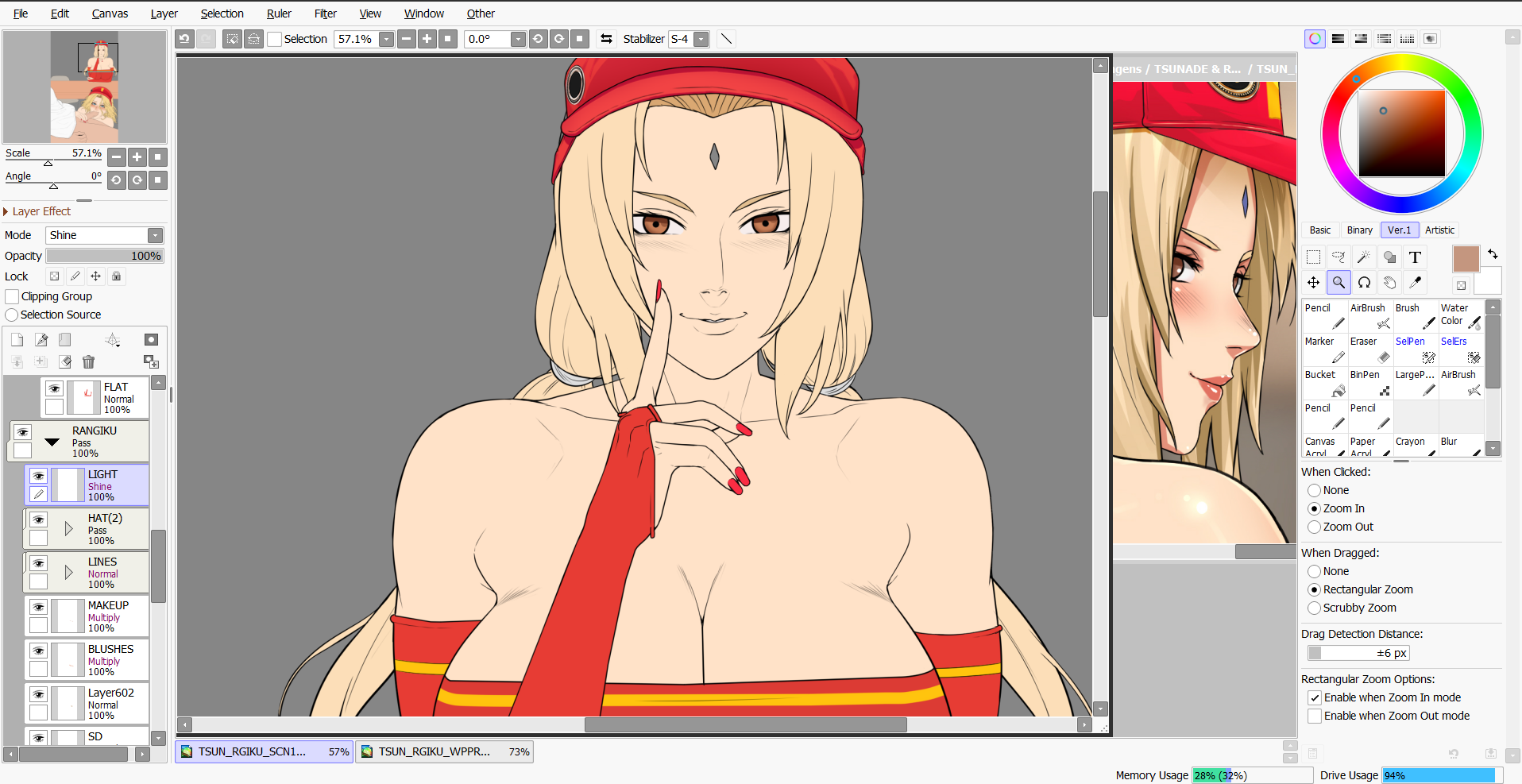
Task: Select the Rotate view tool
Action: pos(1364,282)
